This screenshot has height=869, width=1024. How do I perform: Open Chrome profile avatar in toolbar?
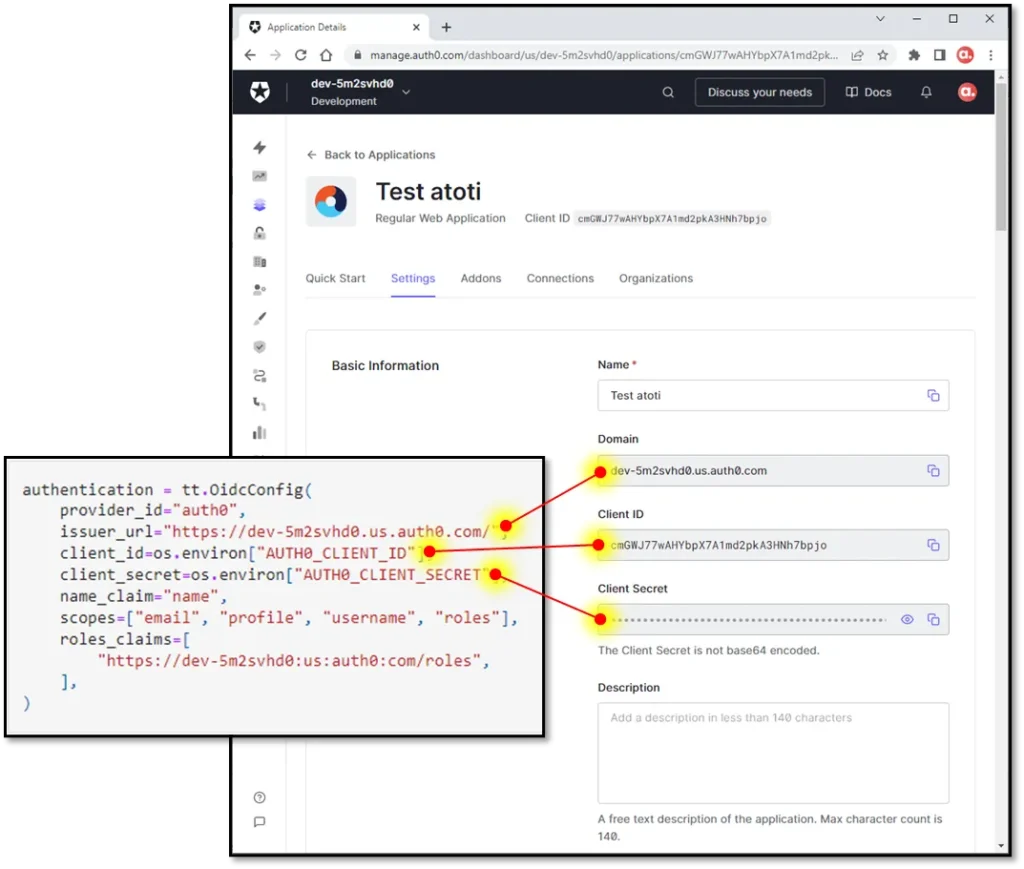965,55
